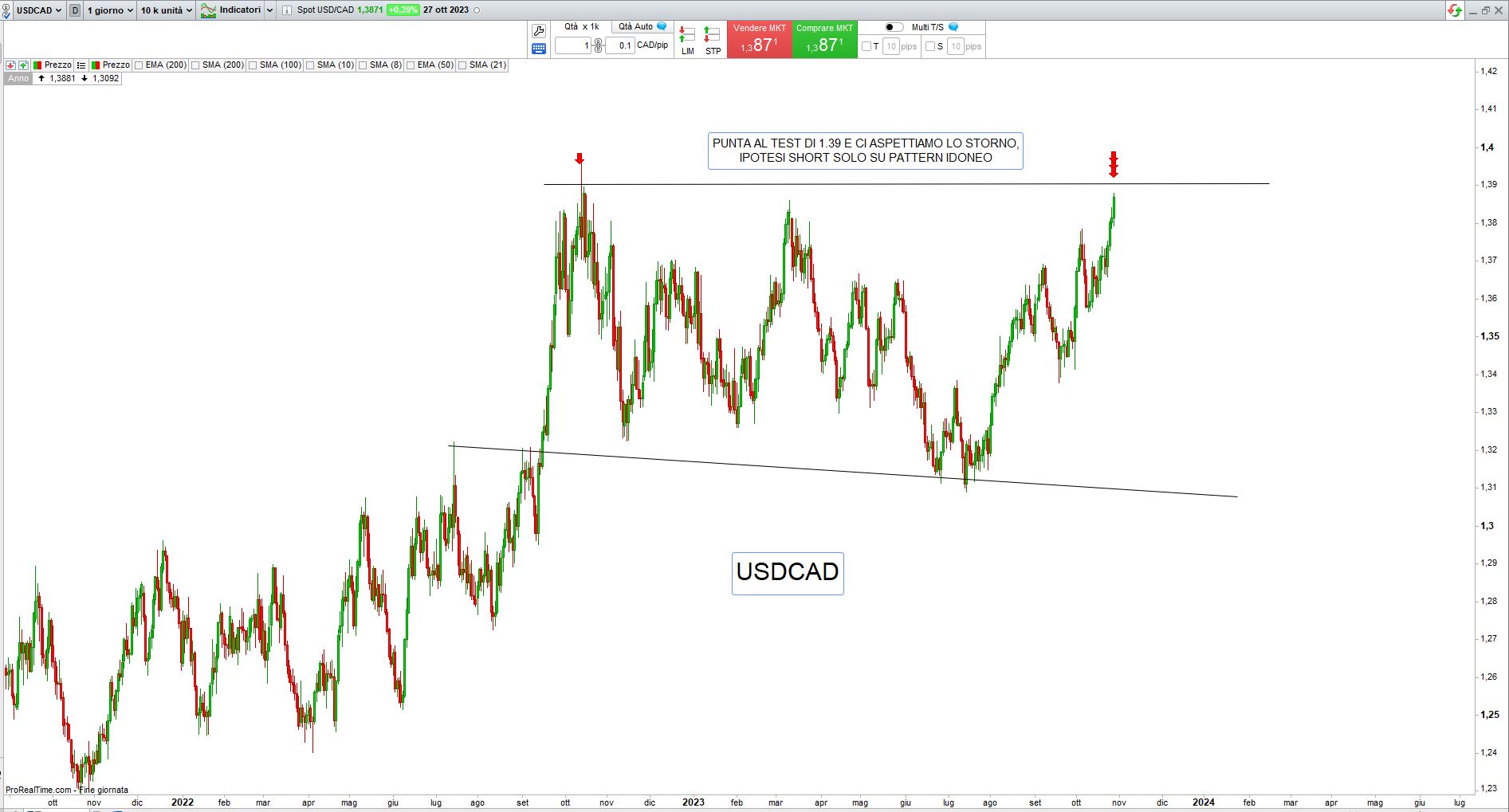This screenshot has height=812, width=1509.
Task: Enable the S stop checkbox
Action: coord(930,46)
